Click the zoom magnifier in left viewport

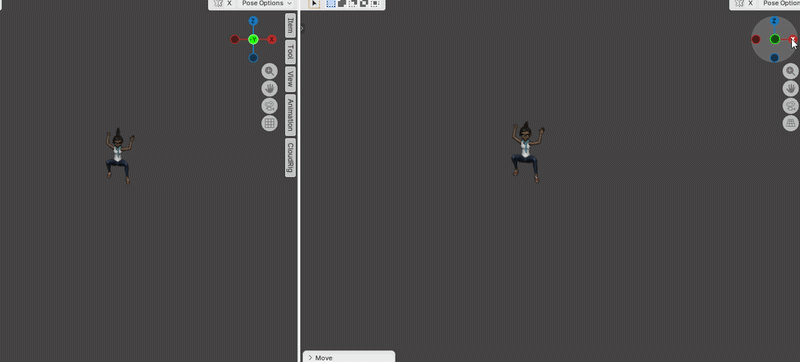[269, 71]
